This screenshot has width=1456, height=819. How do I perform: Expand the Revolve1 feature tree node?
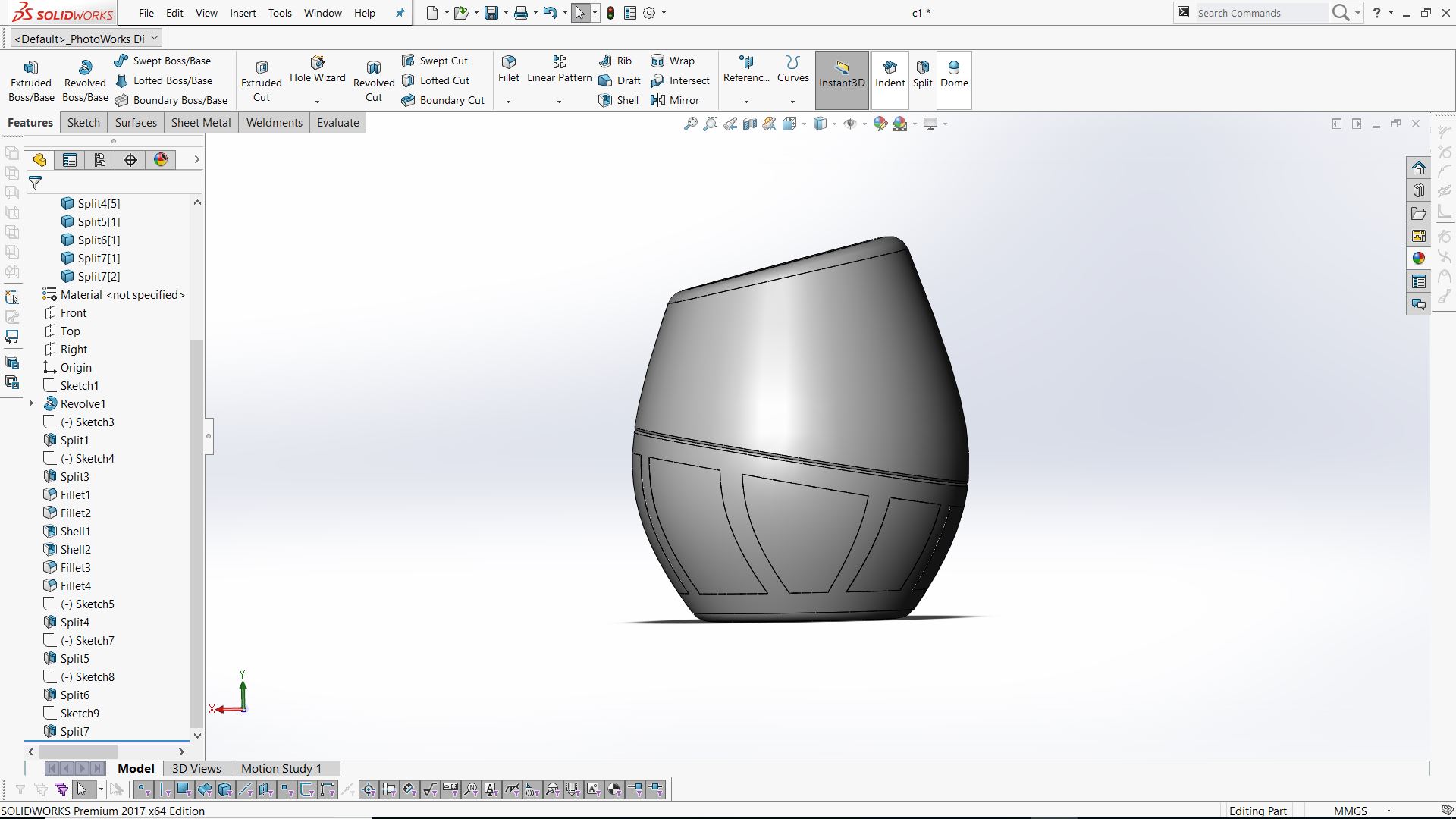[x=32, y=403]
